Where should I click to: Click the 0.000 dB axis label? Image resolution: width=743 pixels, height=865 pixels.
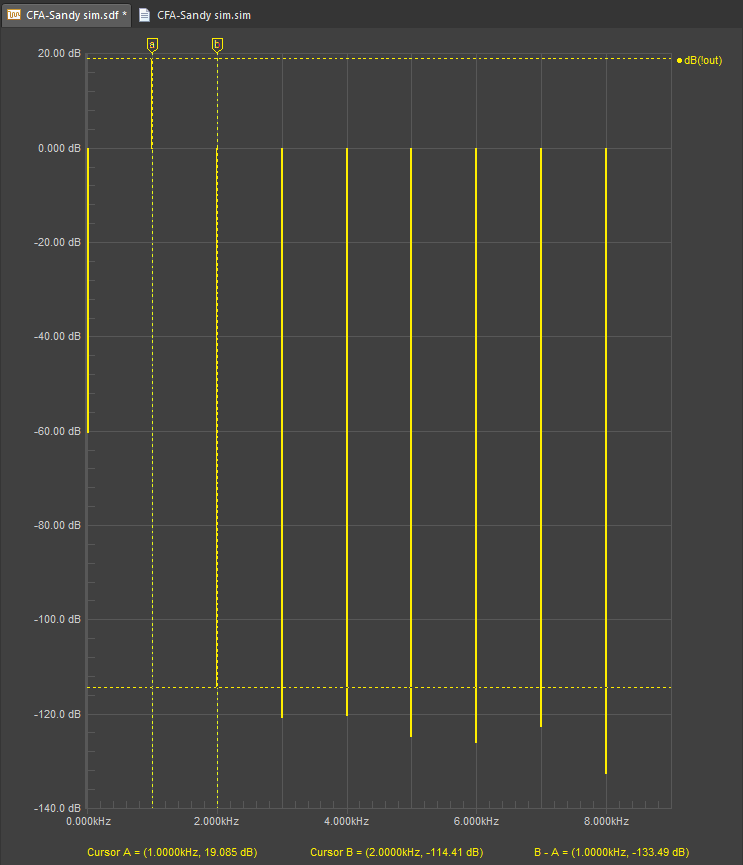point(59,148)
